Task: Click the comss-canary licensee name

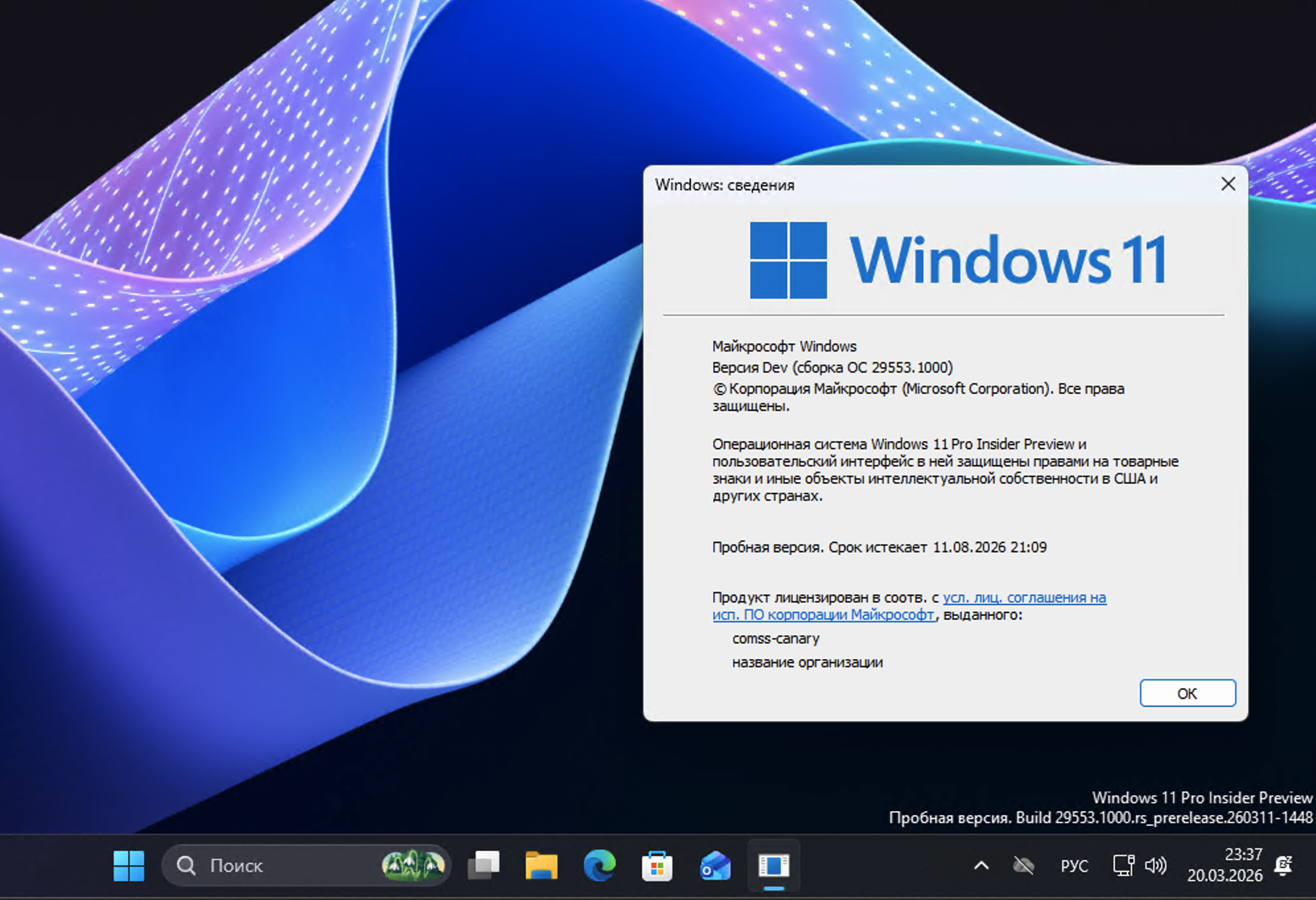Action: 776,638
